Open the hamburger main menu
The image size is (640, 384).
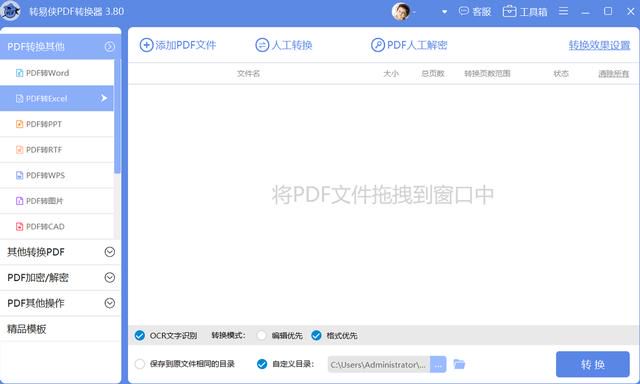563,11
